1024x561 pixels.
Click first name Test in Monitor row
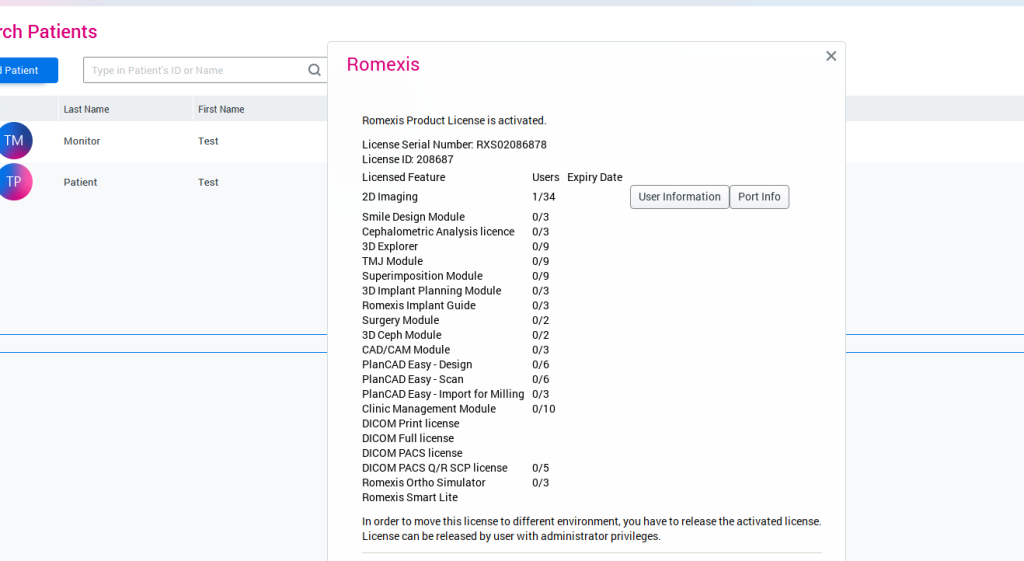[208, 141]
